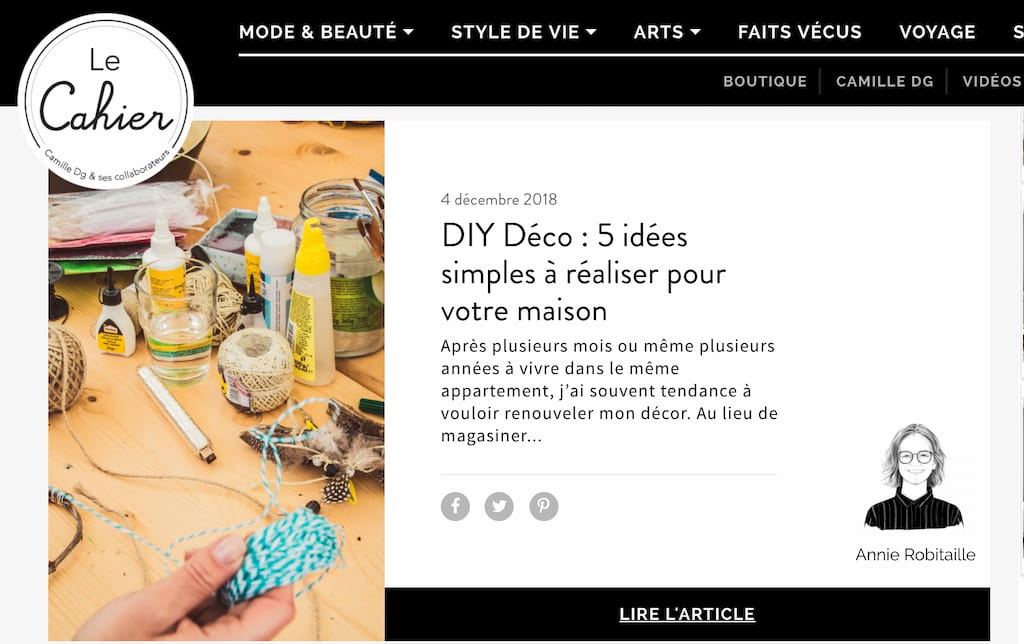Image resolution: width=1024 pixels, height=644 pixels.
Task: Share article via Twitter icon
Action: pyautogui.click(x=499, y=506)
